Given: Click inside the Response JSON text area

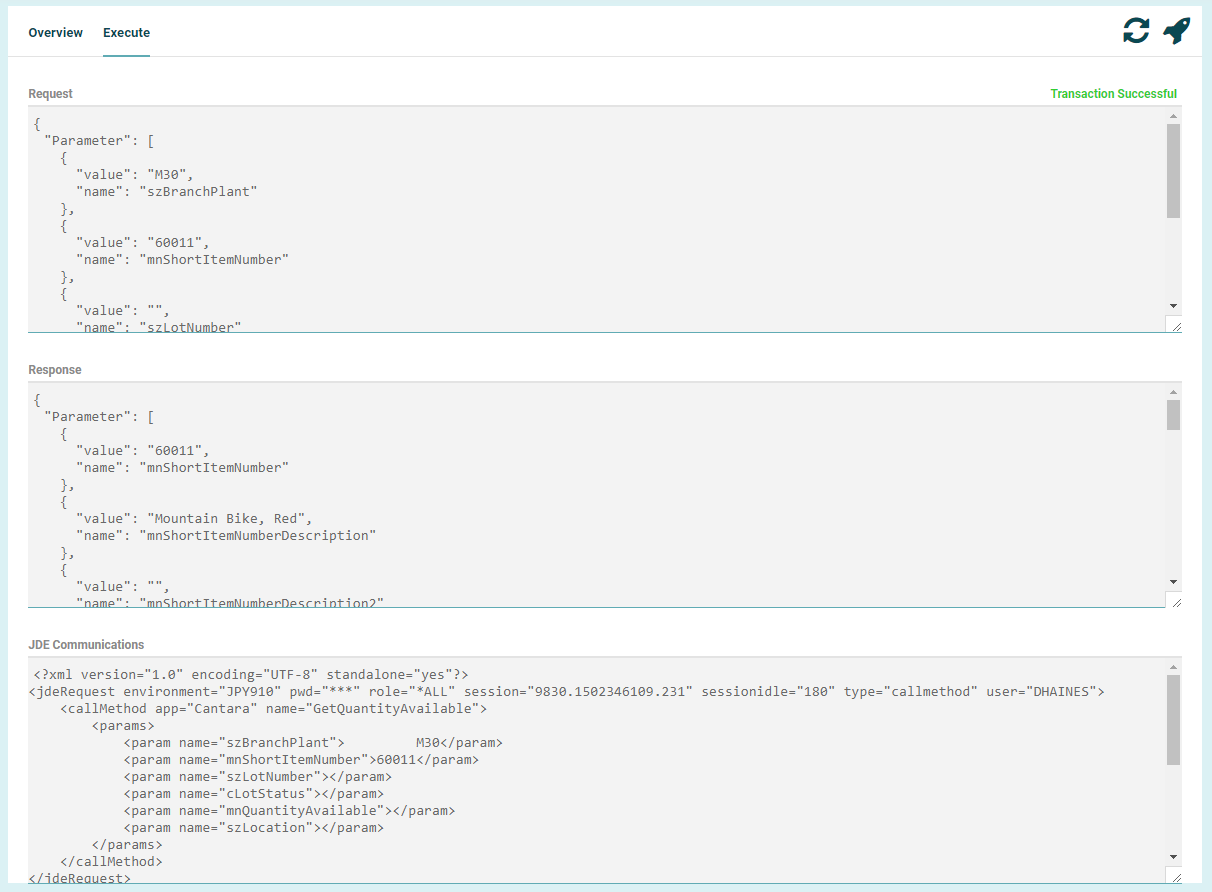Looking at the screenshot, I should click(x=600, y=495).
